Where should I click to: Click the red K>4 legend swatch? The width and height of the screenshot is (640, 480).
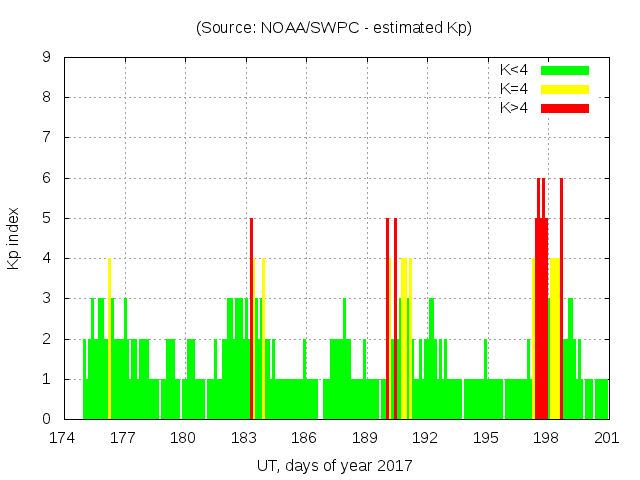pyautogui.click(x=565, y=108)
